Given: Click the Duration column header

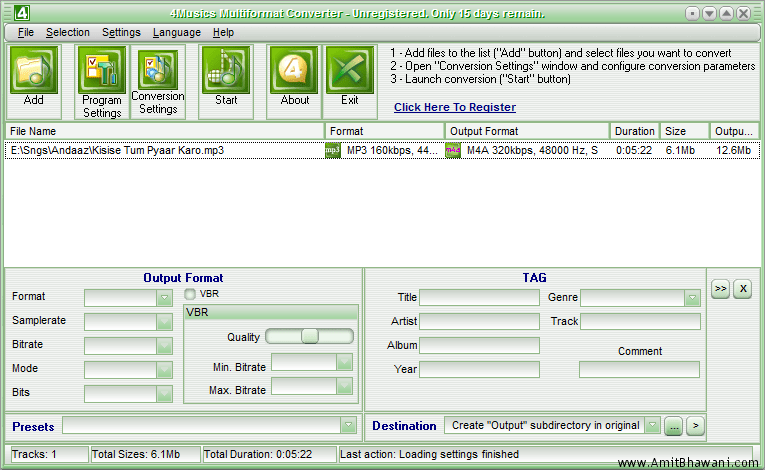Looking at the screenshot, I should [x=635, y=131].
